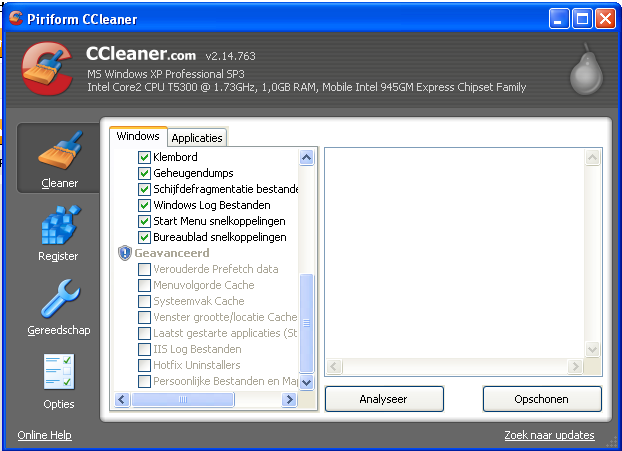The image size is (622, 451).
Task: Click the Opschonen button
Action: click(x=541, y=399)
